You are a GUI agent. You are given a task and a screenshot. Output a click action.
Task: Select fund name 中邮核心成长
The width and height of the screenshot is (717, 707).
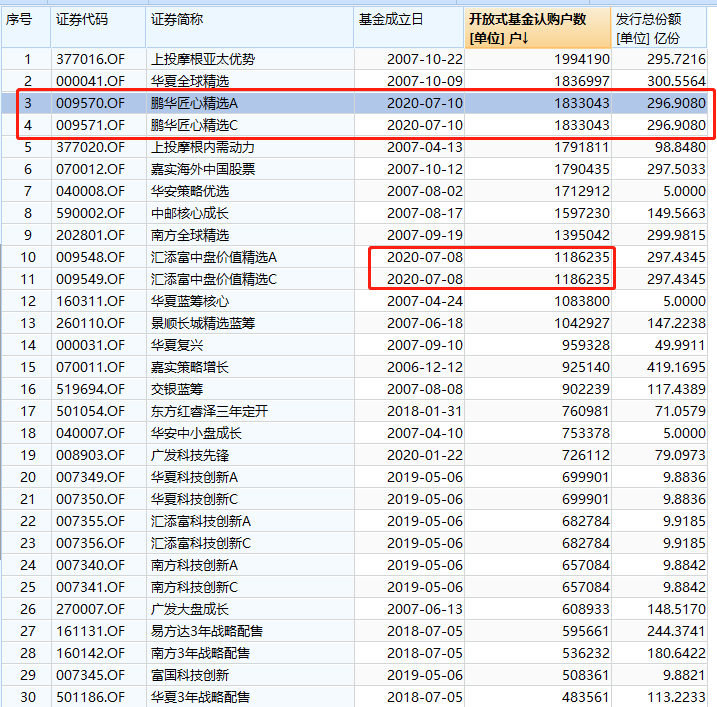190,213
